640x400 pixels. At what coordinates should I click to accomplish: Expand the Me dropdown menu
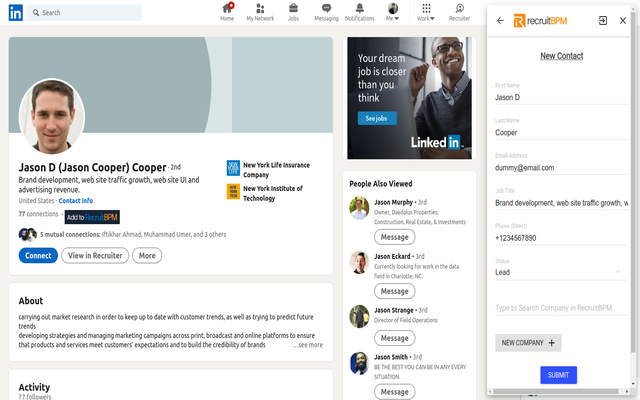393,12
